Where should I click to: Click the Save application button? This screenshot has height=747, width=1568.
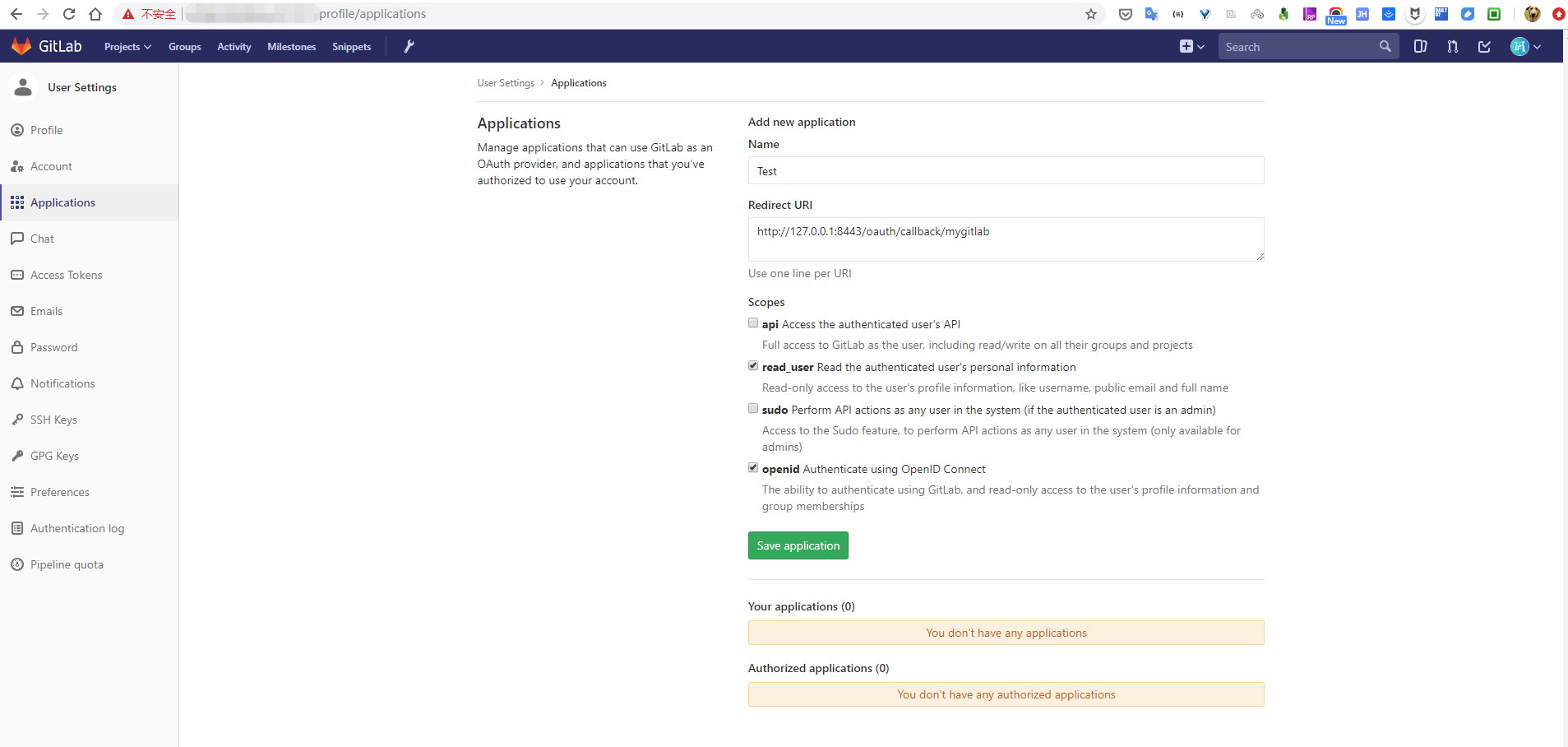798,545
